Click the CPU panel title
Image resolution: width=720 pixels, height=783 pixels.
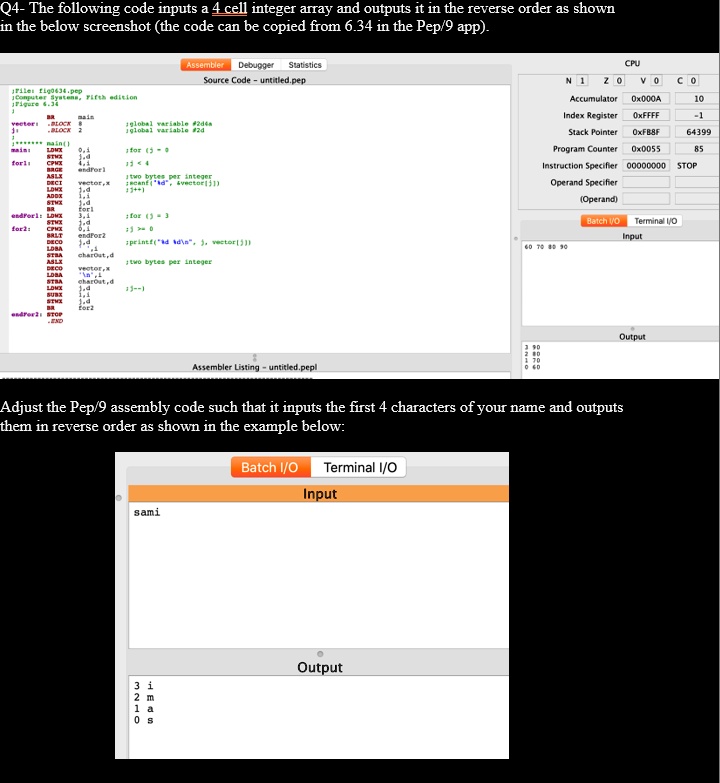pyautogui.click(x=632, y=63)
